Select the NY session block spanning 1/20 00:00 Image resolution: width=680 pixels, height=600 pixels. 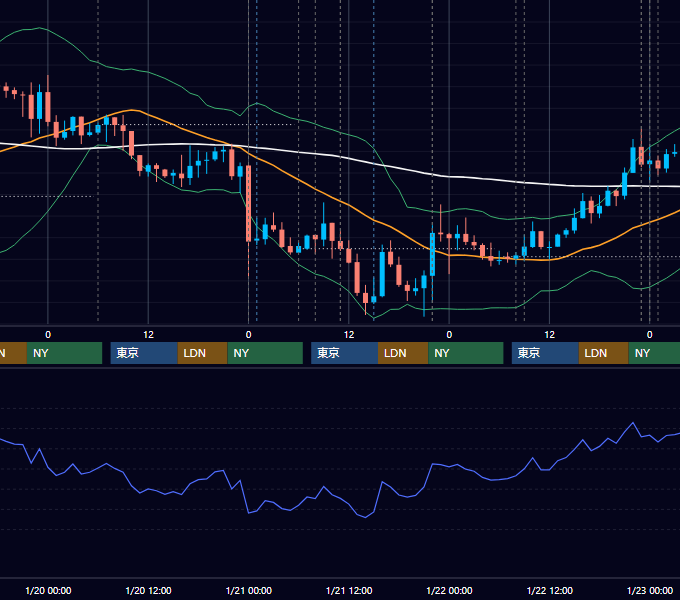point(64,353)
